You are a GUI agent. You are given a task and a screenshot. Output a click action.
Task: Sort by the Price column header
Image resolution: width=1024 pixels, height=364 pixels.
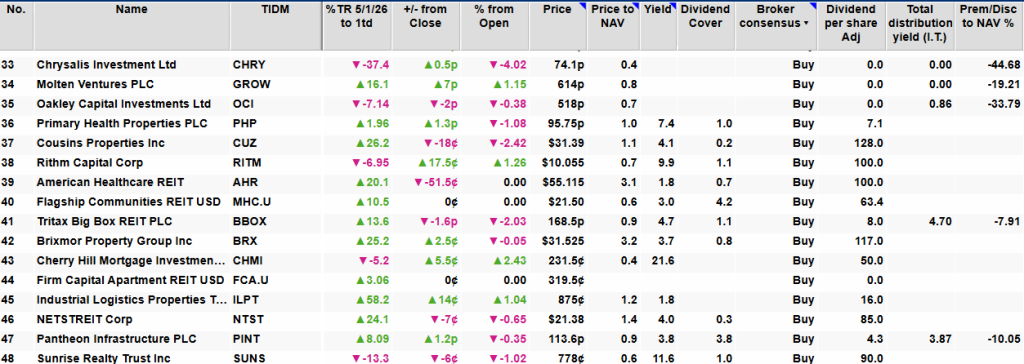click(x=557, y=25)
